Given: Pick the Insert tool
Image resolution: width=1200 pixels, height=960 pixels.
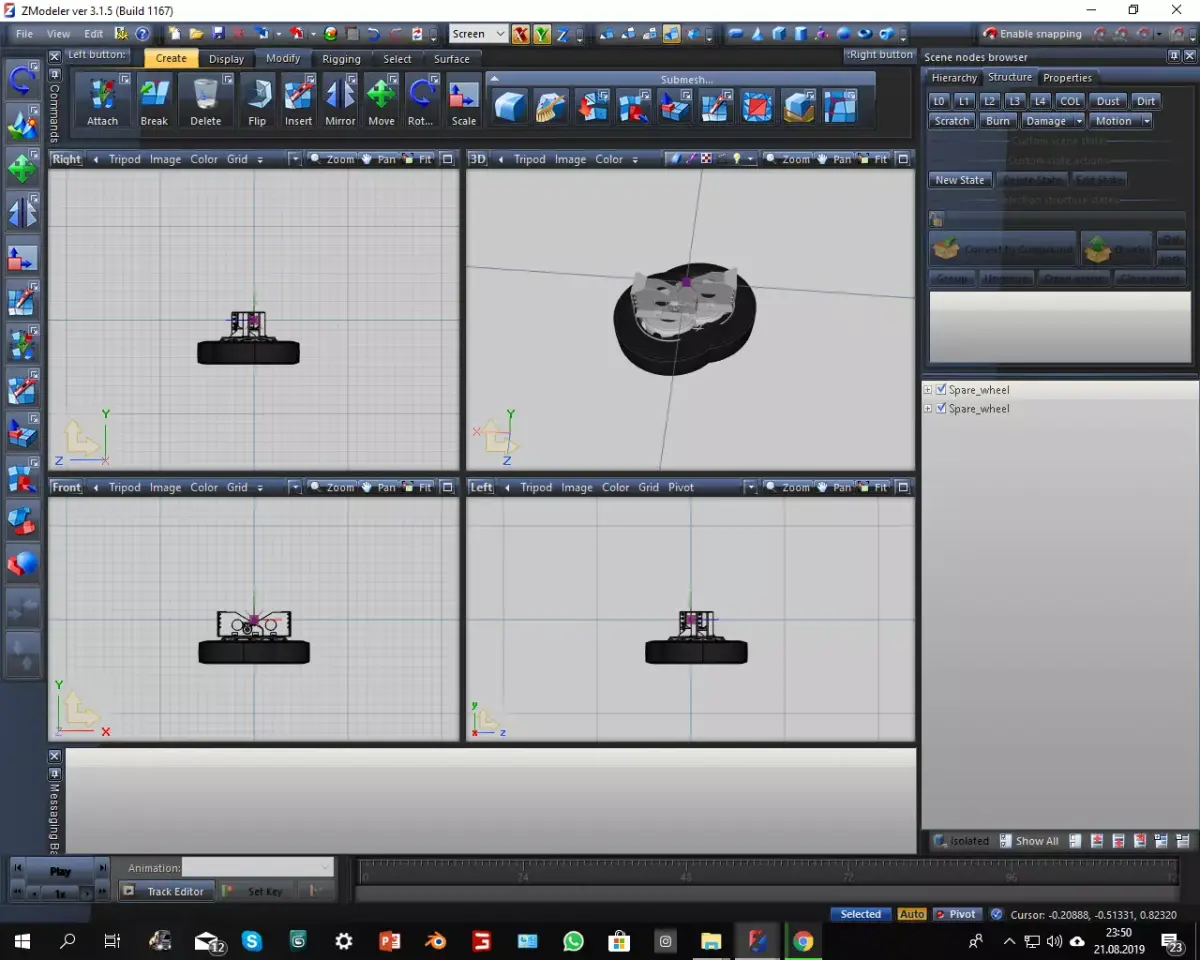Looking at the screenshot, I should point(298,101).
